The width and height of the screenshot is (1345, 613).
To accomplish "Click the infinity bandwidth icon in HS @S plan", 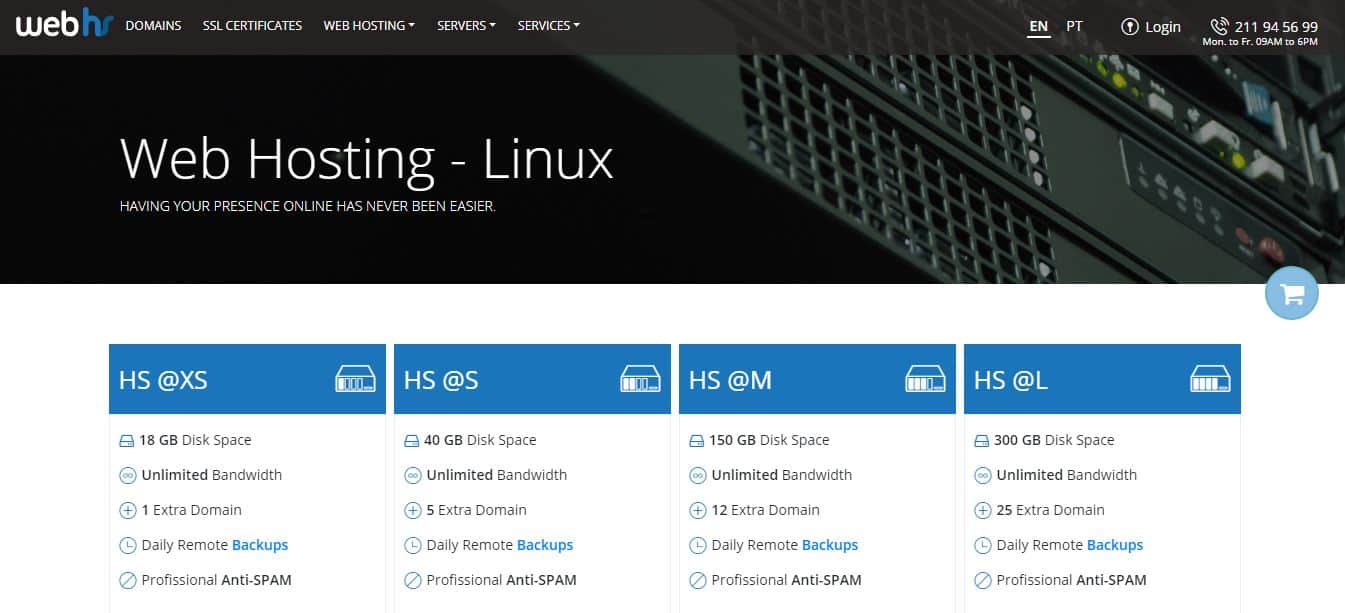I will pos(412,475).
